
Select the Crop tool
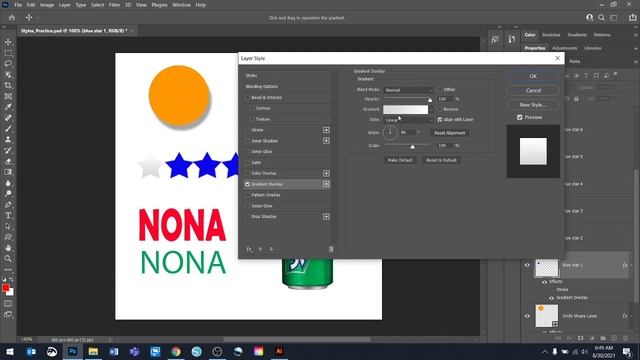pos(8,85)
